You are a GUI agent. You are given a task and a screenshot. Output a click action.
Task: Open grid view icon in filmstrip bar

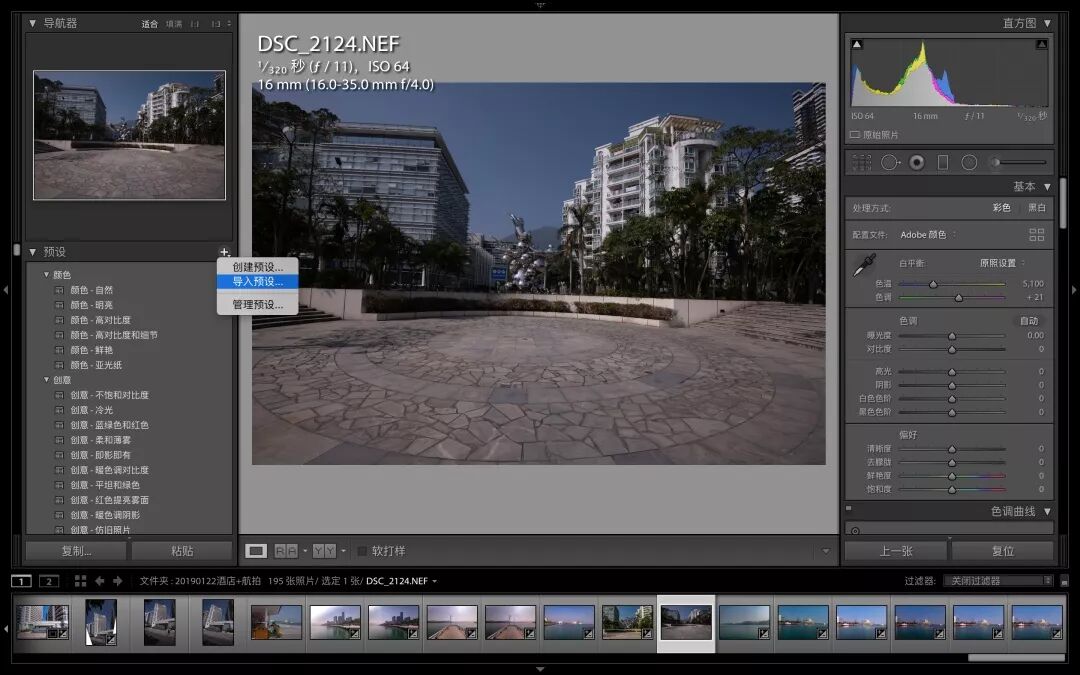(x=81, y=581)
